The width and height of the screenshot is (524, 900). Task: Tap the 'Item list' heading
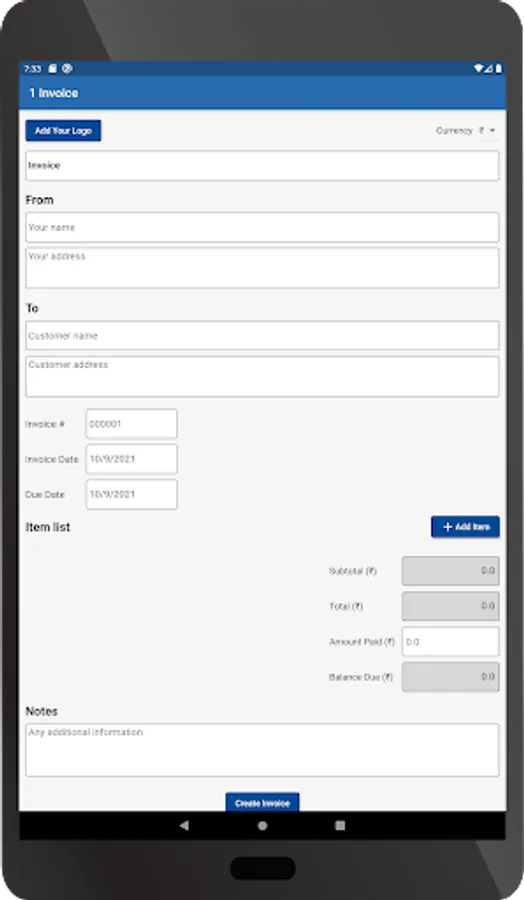48,527
